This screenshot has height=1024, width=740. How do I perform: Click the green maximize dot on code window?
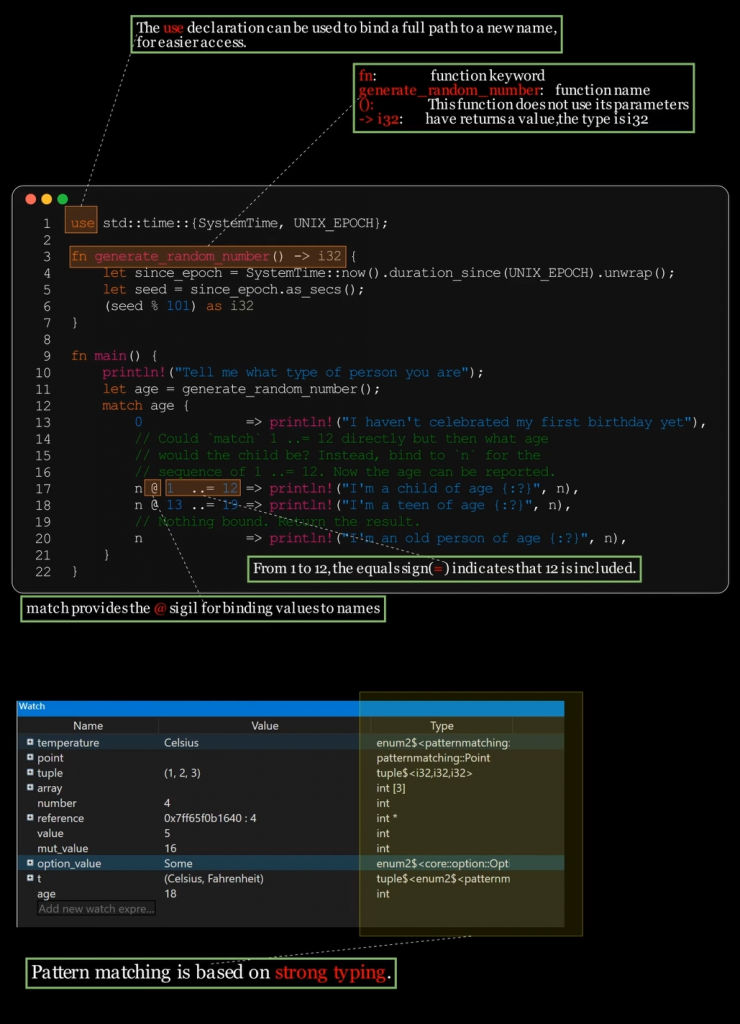pos(62,200)
